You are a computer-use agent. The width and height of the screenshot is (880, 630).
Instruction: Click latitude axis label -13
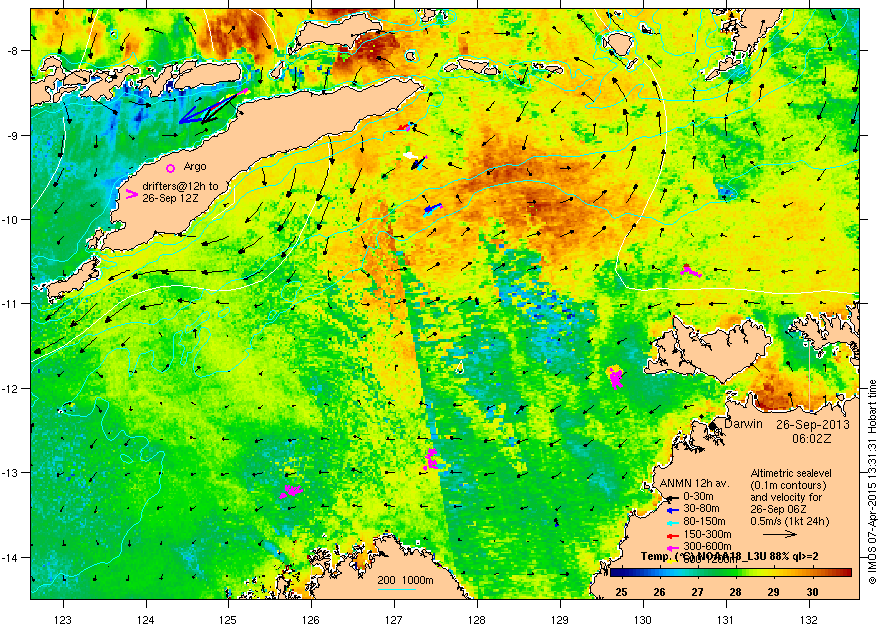(x=11, y=472)
